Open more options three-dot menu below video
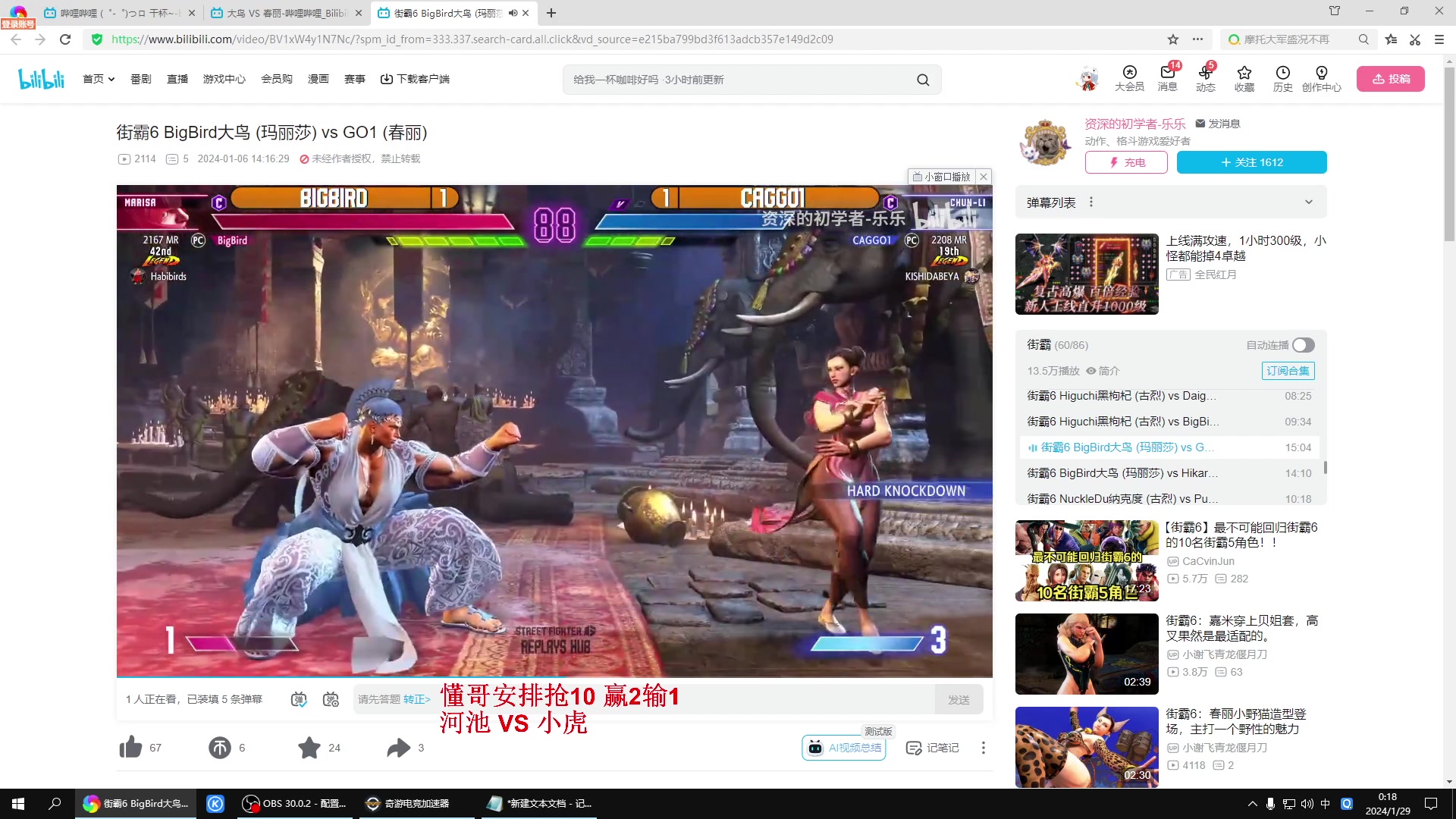 pos(984,748)
